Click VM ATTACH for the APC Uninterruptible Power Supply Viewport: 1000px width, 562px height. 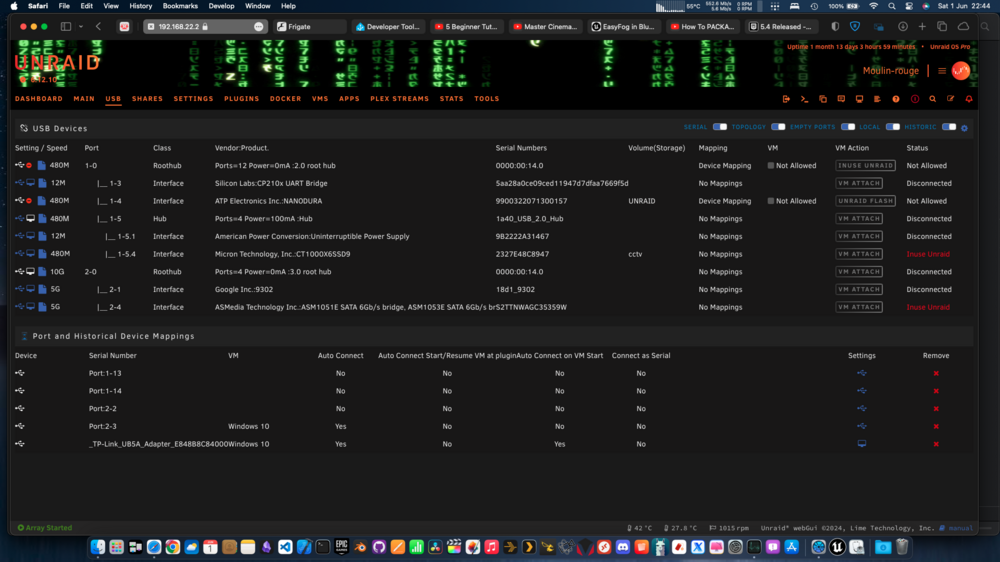(859, 236)
